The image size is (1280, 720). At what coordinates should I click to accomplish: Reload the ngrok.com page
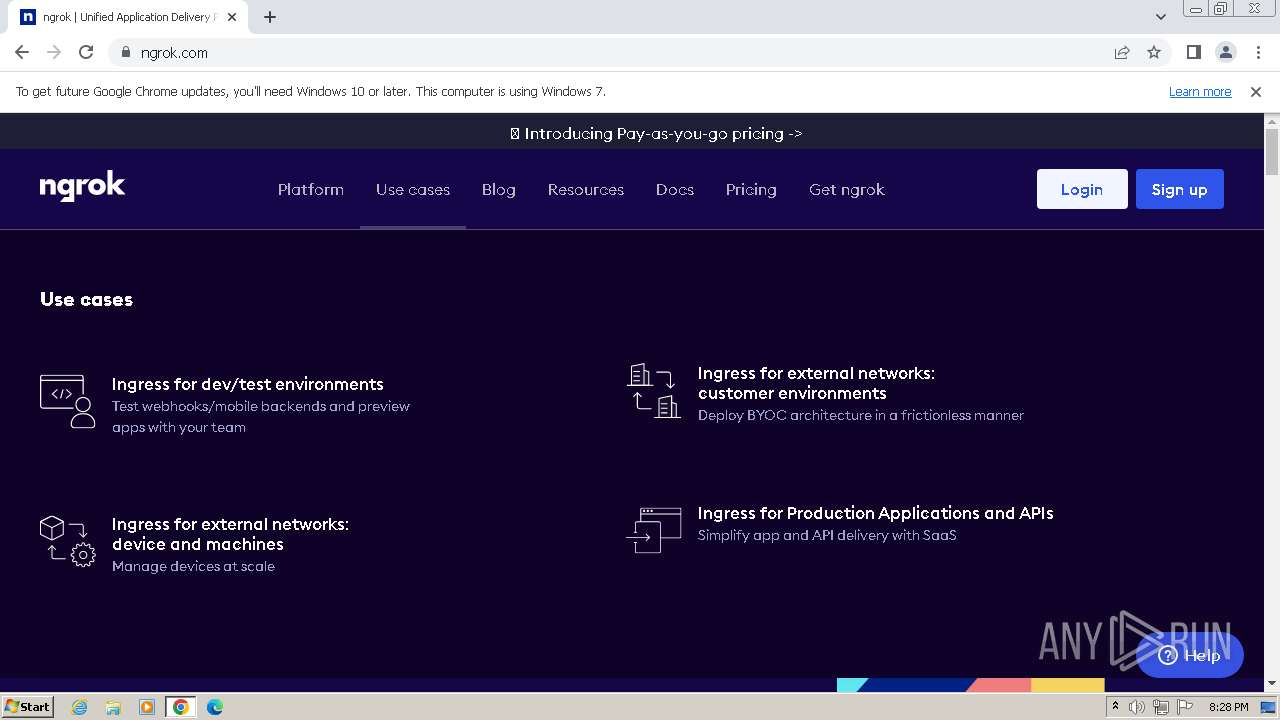tap(86, 52)
